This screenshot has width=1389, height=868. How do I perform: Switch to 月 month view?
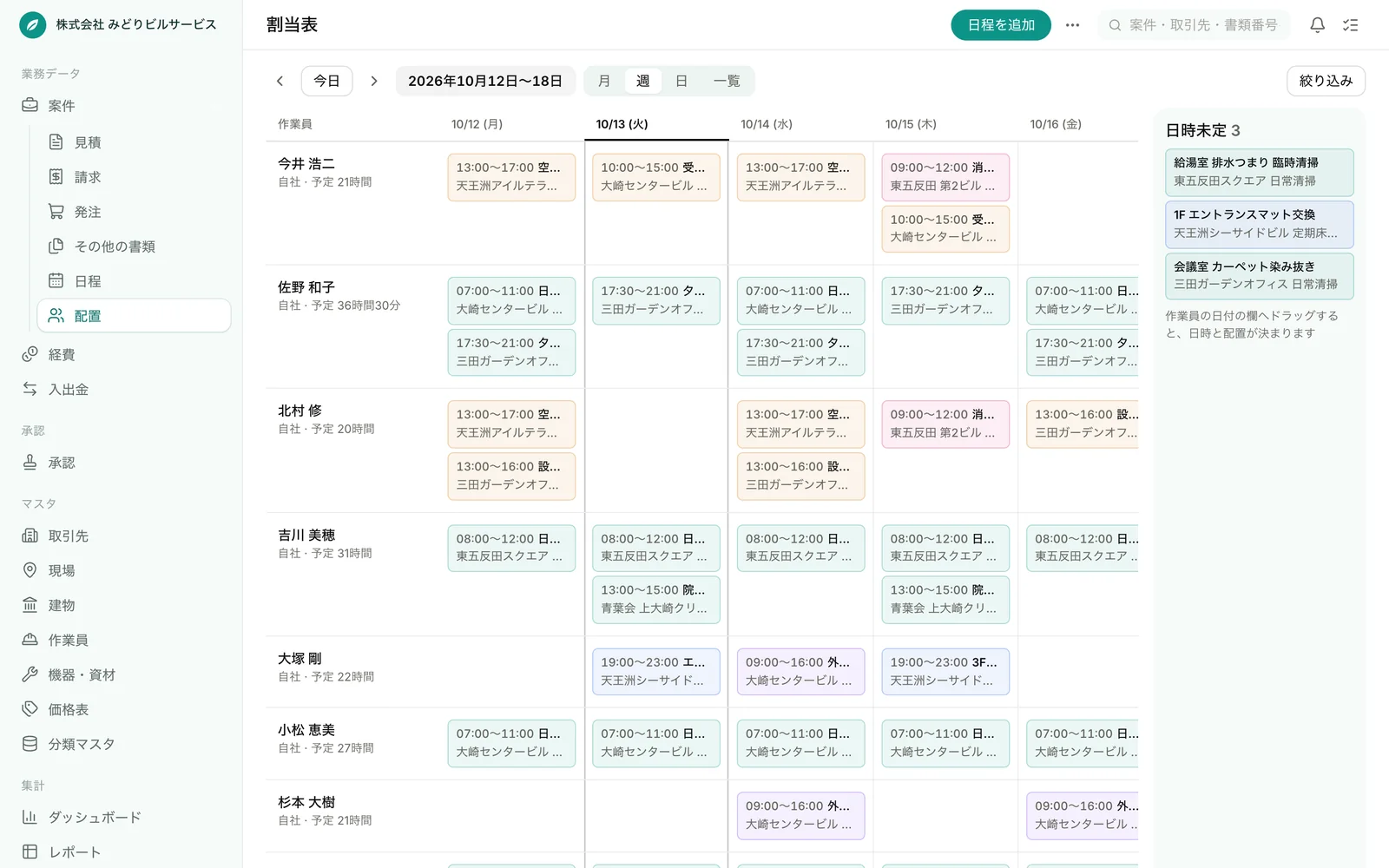tap(604, 81)
